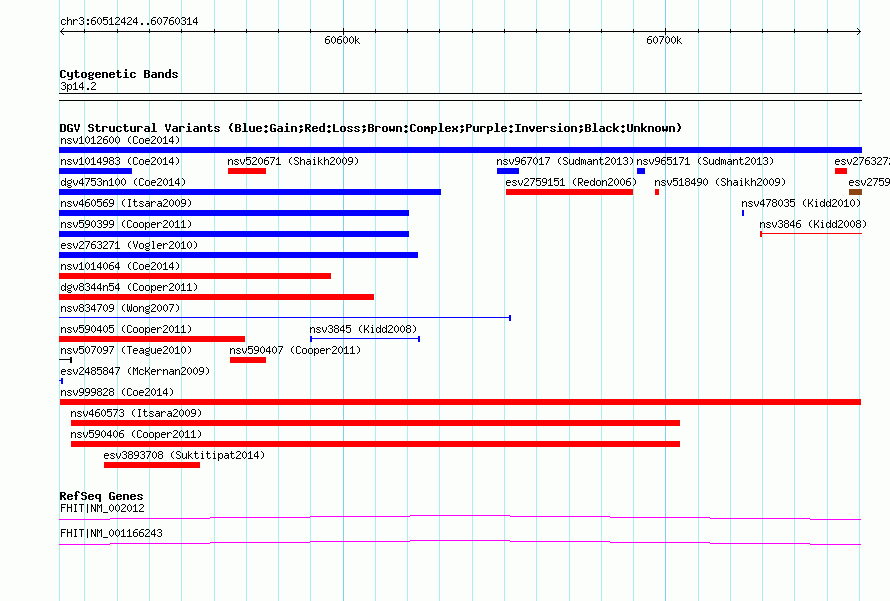Click the esv2759151 red loss bar
Screen dimensions: 890x601
569,192
